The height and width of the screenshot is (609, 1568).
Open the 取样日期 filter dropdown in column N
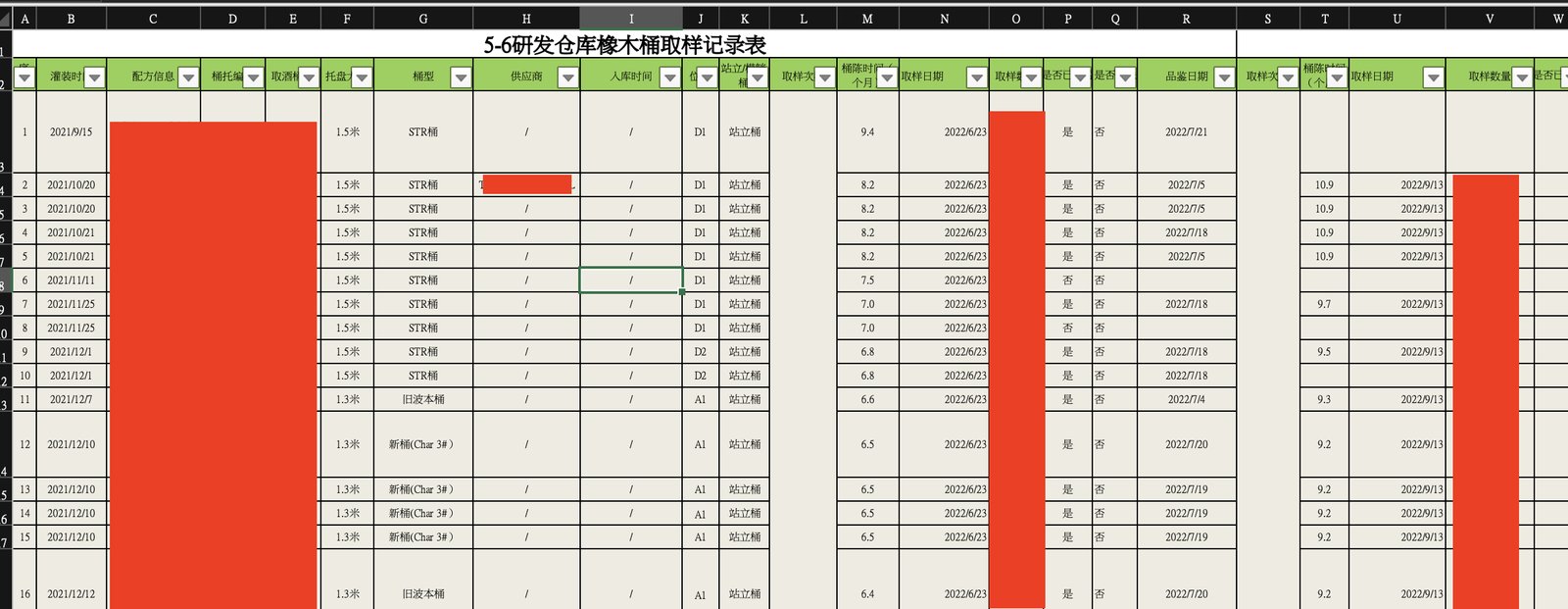coord(977,77)
